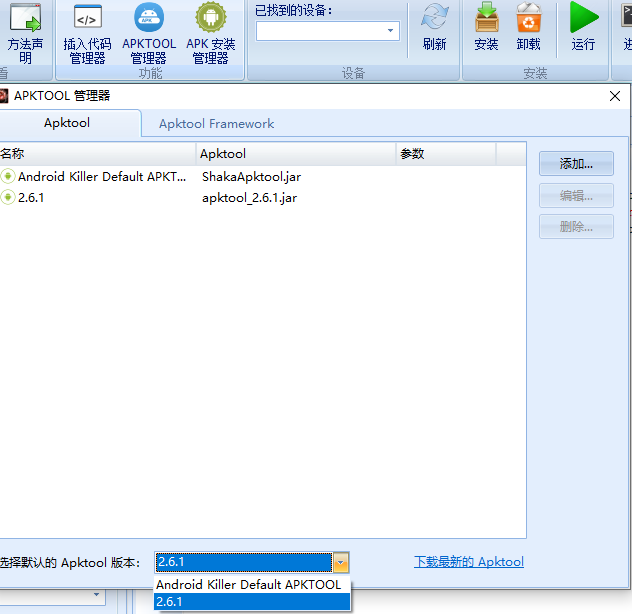Sort by the Apktool column header

coord(296,154)
